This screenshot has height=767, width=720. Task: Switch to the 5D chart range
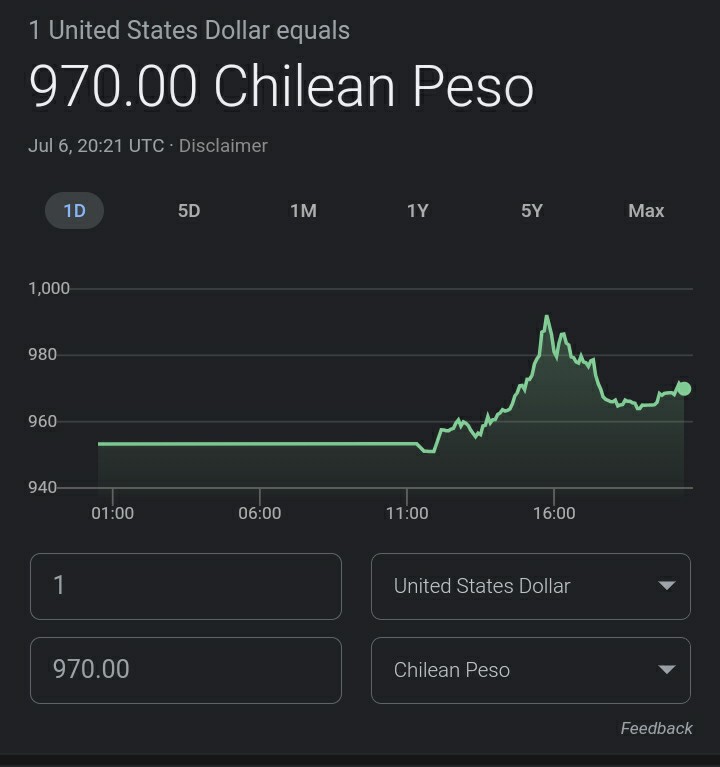189,211
